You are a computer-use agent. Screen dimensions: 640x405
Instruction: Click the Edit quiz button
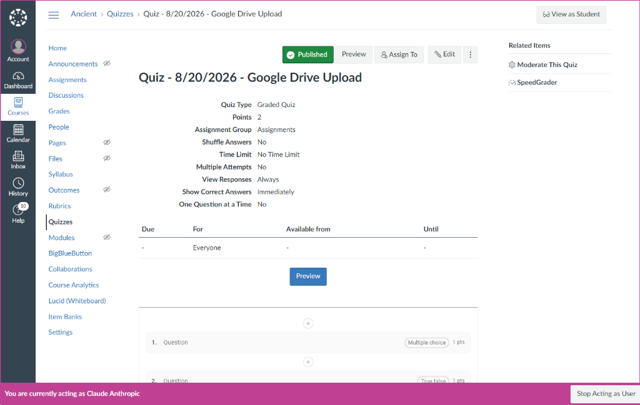(x=444, y=55)
